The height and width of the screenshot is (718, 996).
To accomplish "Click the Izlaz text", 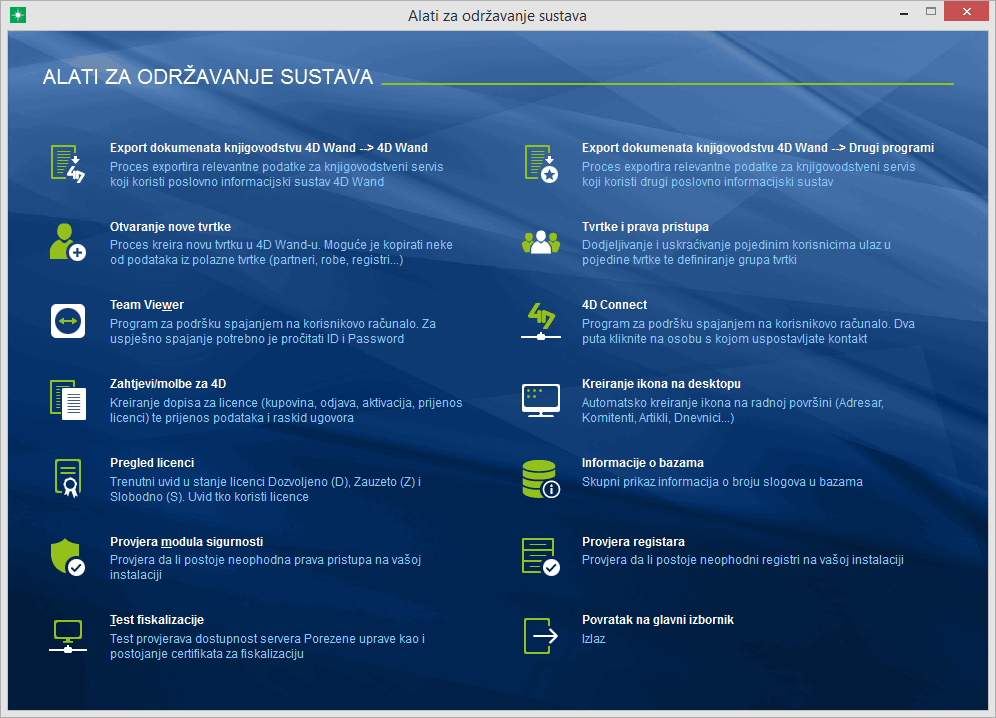I will [594, 639].
